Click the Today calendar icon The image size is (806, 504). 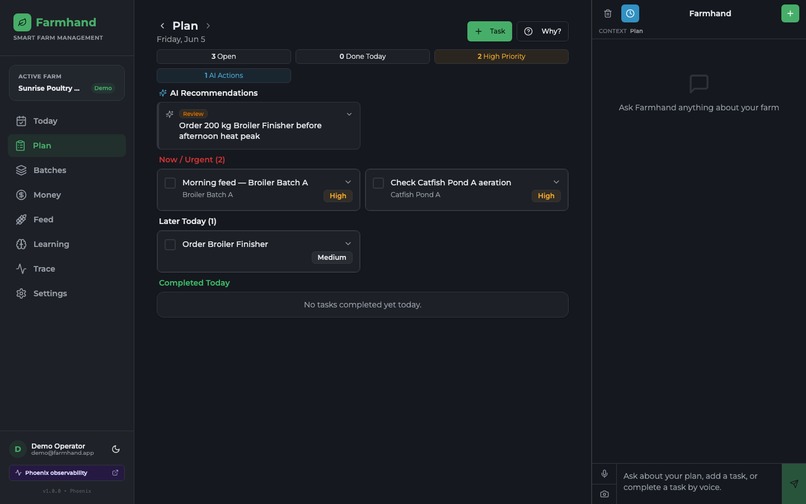[21, 121]
